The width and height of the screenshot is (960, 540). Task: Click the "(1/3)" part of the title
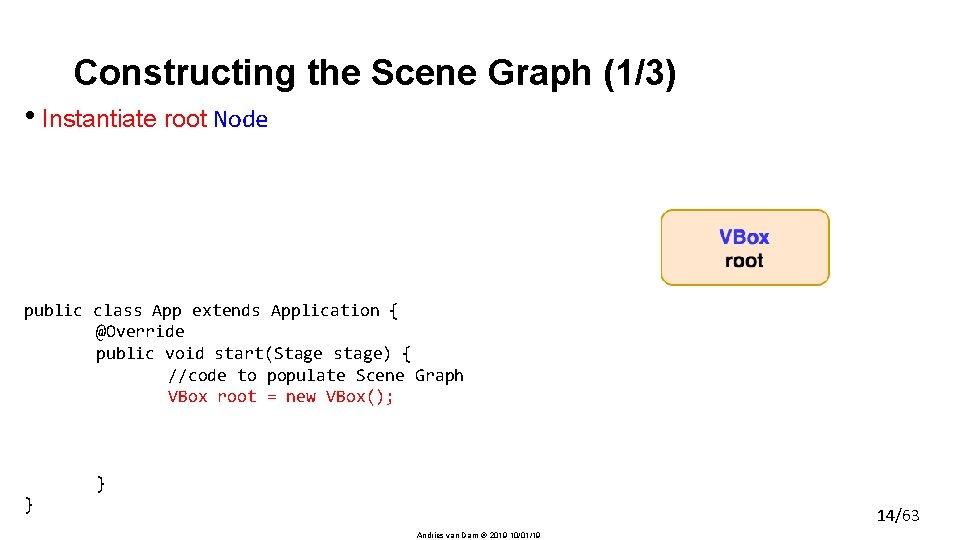[x=640, y=73]
